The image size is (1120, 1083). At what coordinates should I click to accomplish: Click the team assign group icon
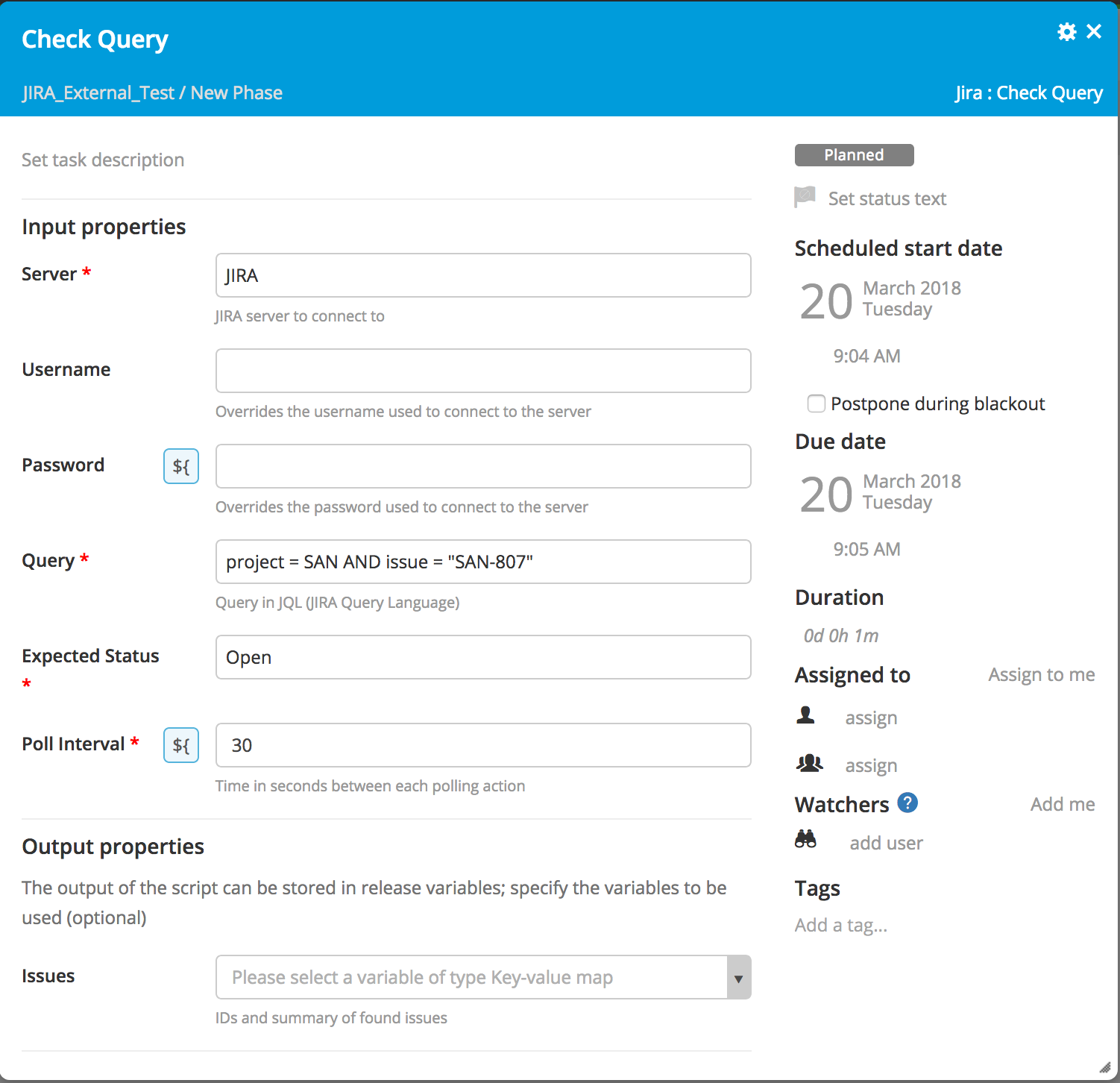pyautogui.click(x=809, y=763)
